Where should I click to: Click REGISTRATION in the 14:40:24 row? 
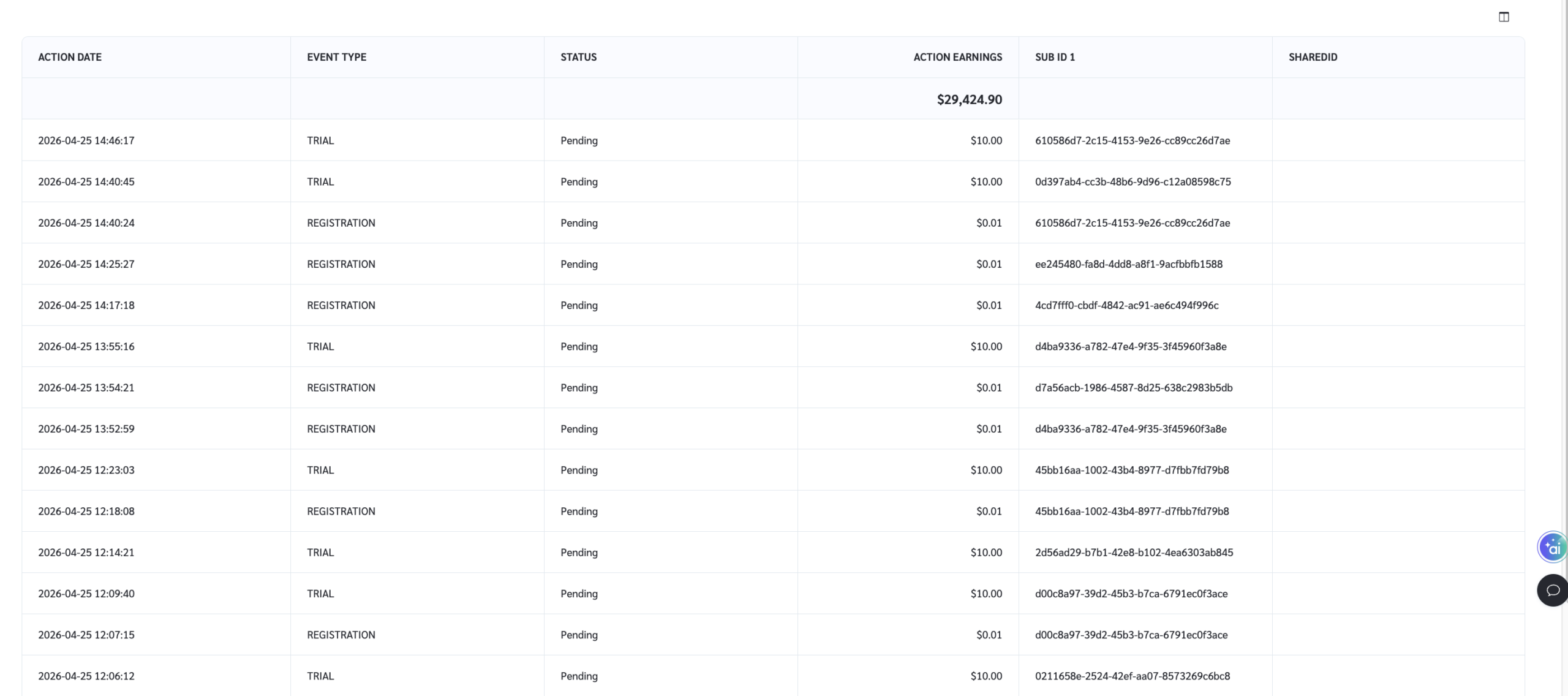tap(341, 223)
